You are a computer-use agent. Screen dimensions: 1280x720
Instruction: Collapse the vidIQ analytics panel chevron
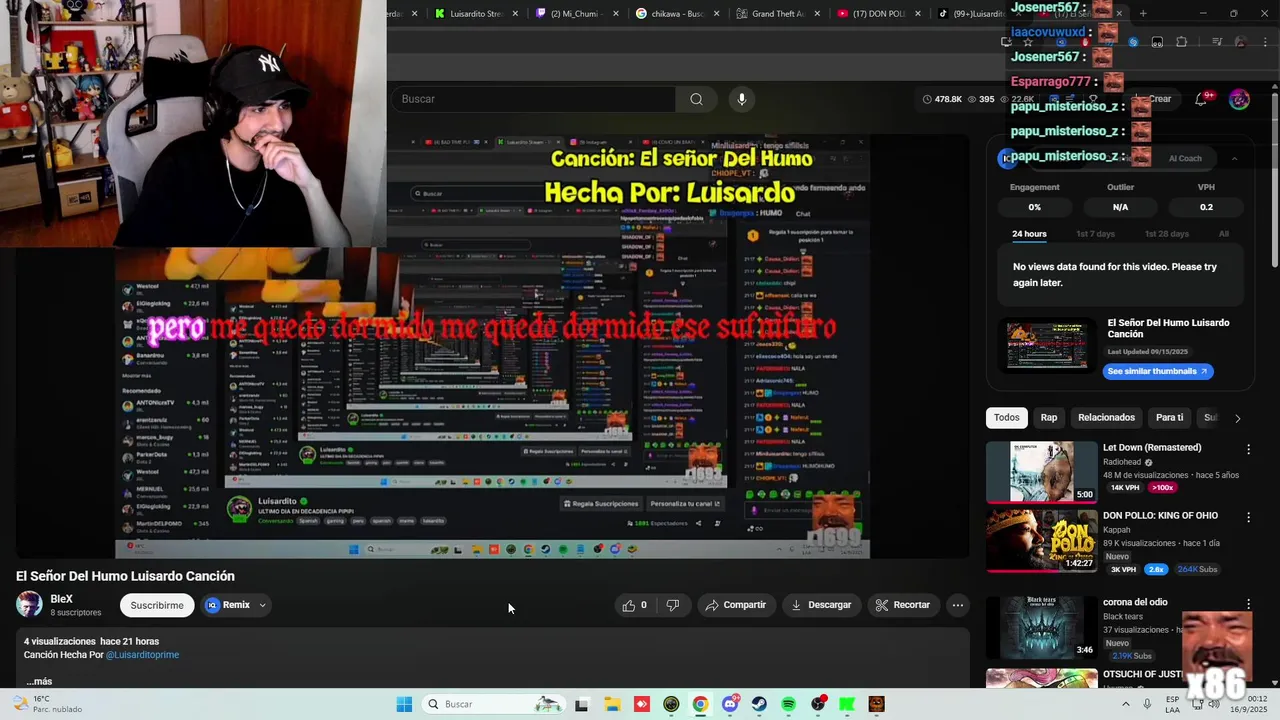(1234, 158)
